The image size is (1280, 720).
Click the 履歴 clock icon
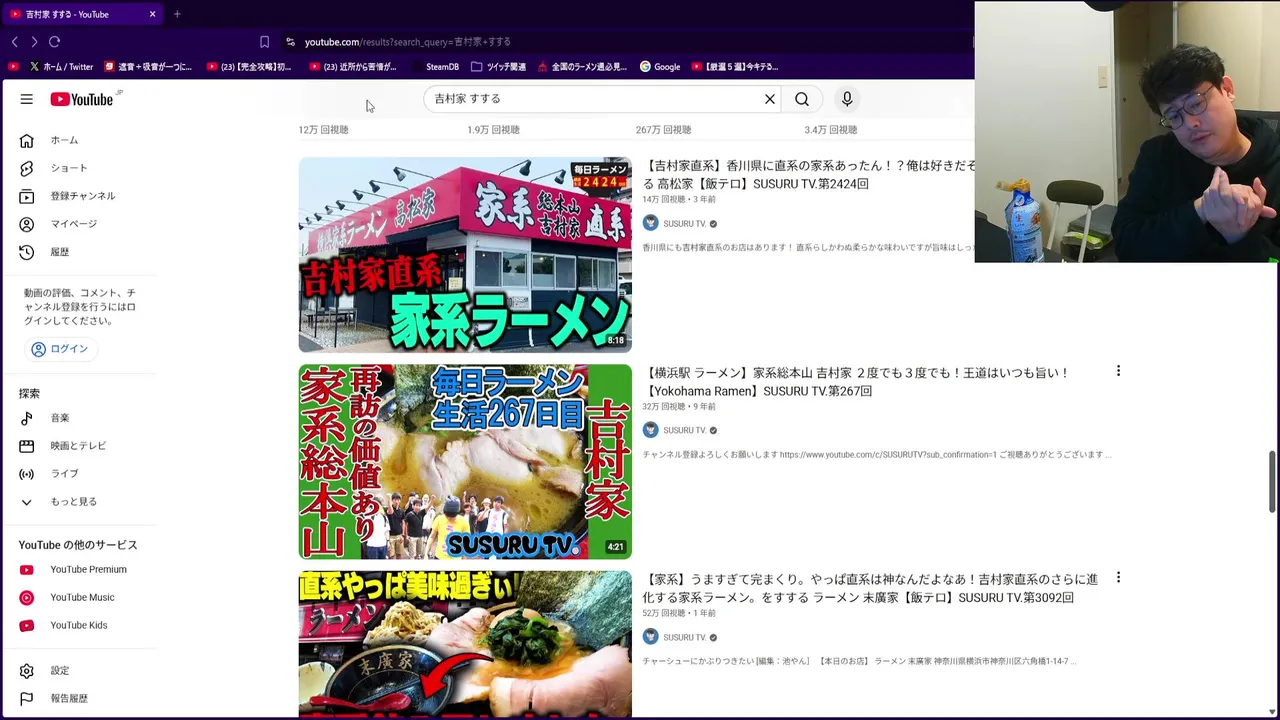[27, 252]
